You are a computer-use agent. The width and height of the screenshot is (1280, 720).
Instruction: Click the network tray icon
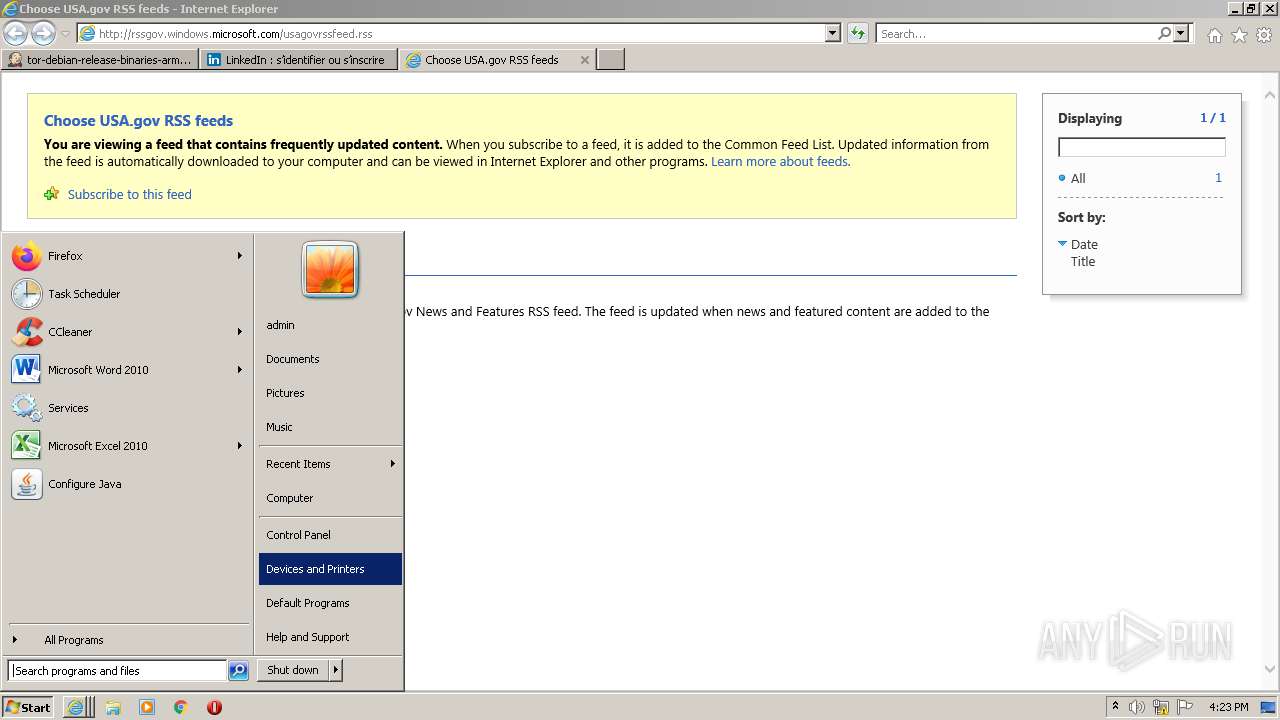tap(1161, 707)
